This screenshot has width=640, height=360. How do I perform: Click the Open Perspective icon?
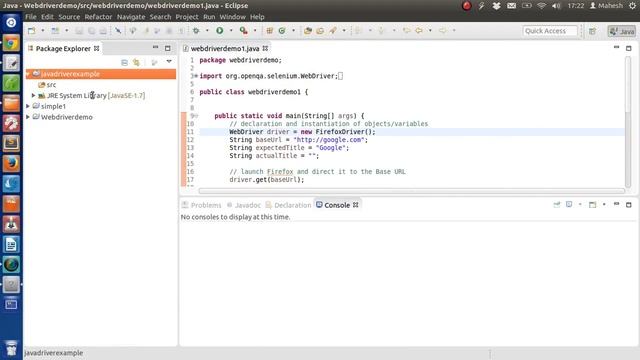tap(593, 31)
